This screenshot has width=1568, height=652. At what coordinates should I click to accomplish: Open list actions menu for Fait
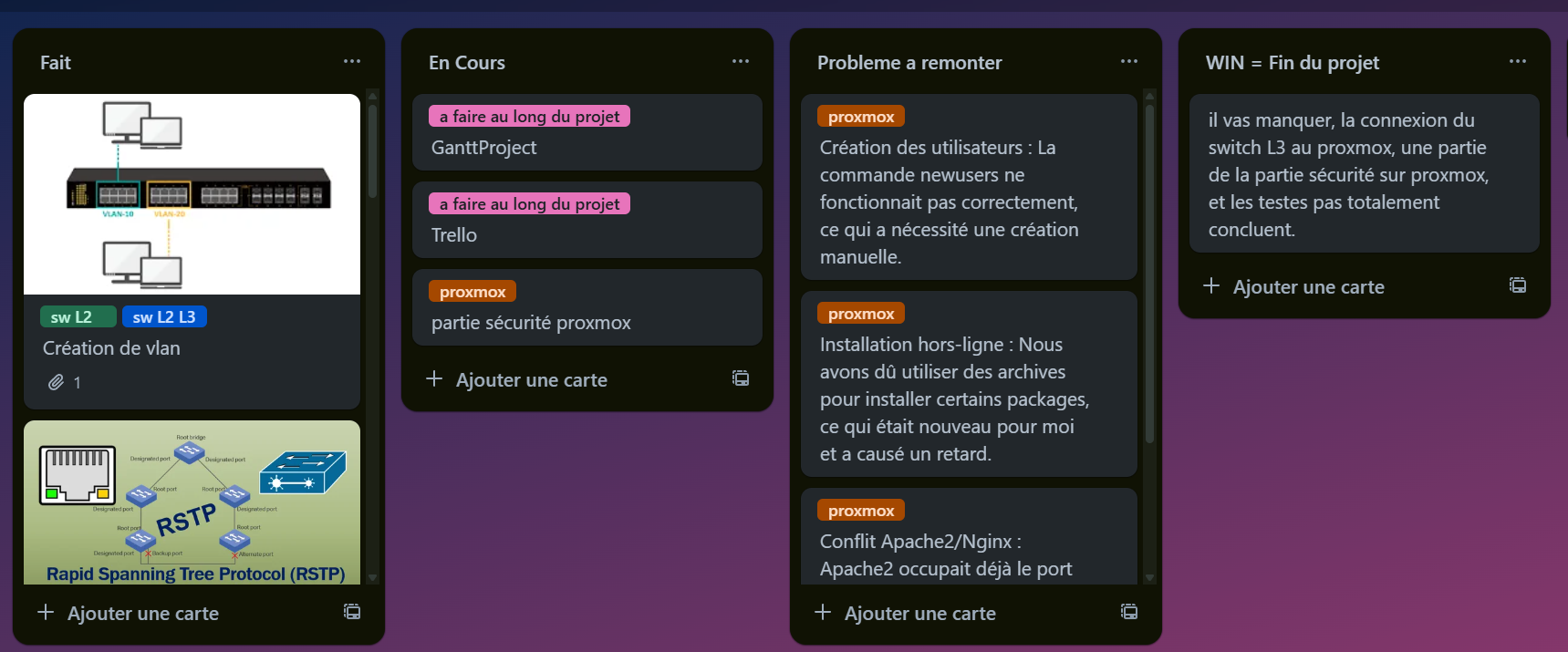coord(352,62)
